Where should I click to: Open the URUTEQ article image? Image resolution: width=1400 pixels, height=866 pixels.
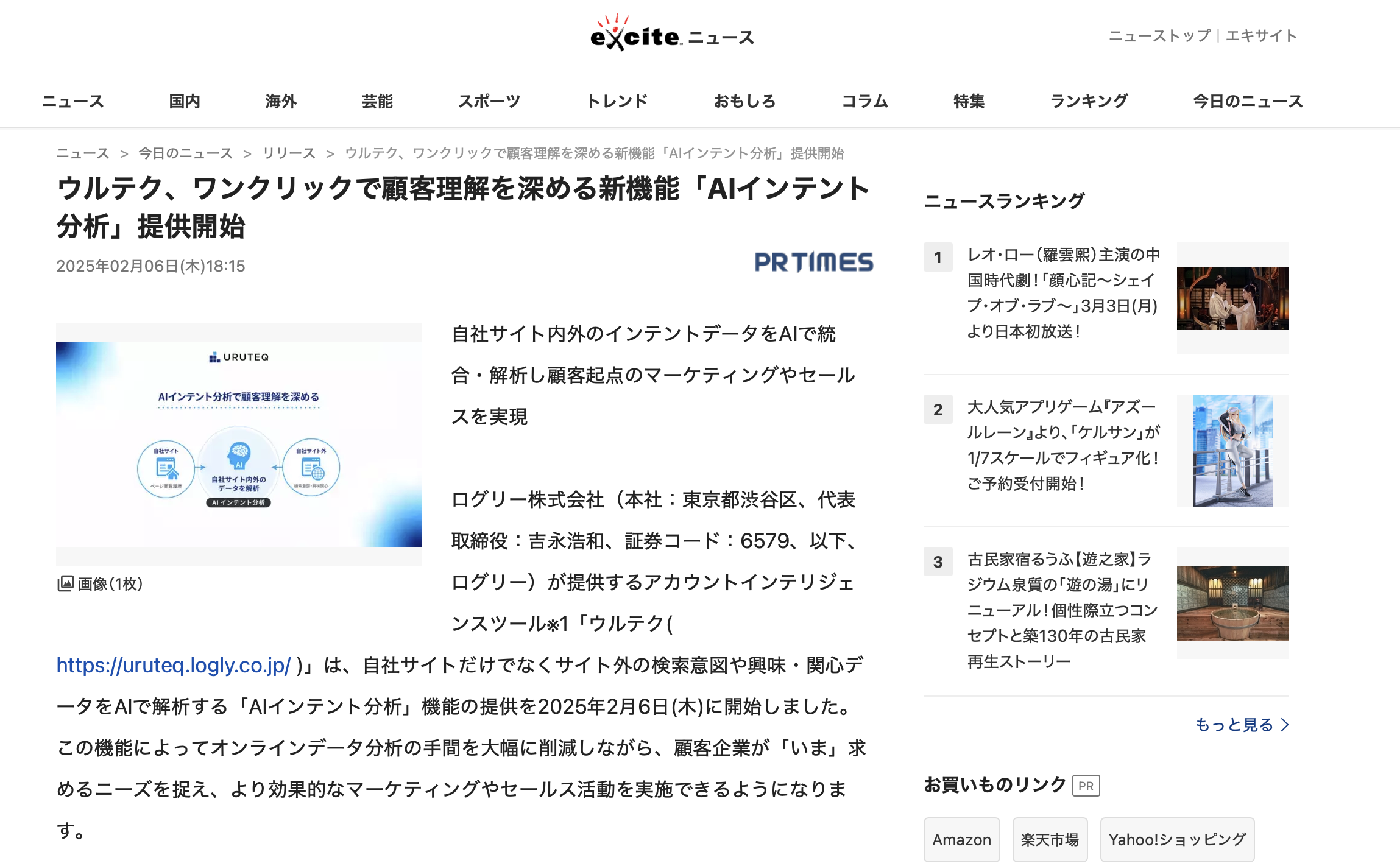pos(239,444)
